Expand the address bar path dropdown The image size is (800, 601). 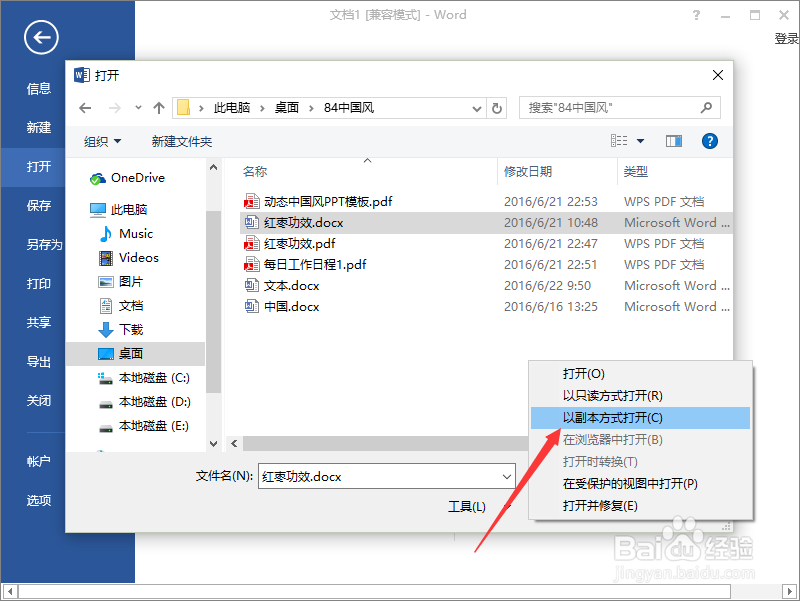click(x=477, y=108)
